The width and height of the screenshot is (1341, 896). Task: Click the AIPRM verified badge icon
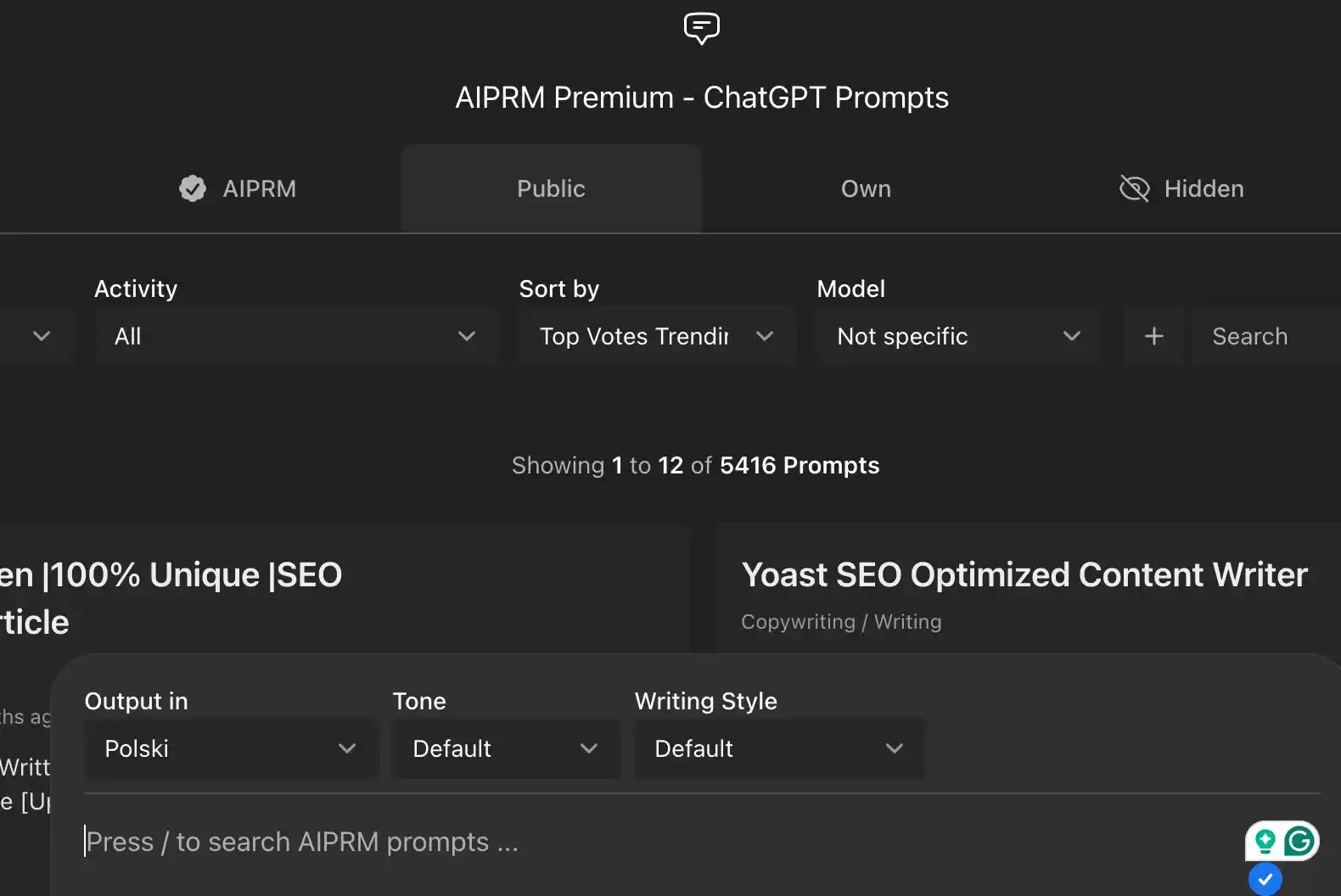coord(193,188)
